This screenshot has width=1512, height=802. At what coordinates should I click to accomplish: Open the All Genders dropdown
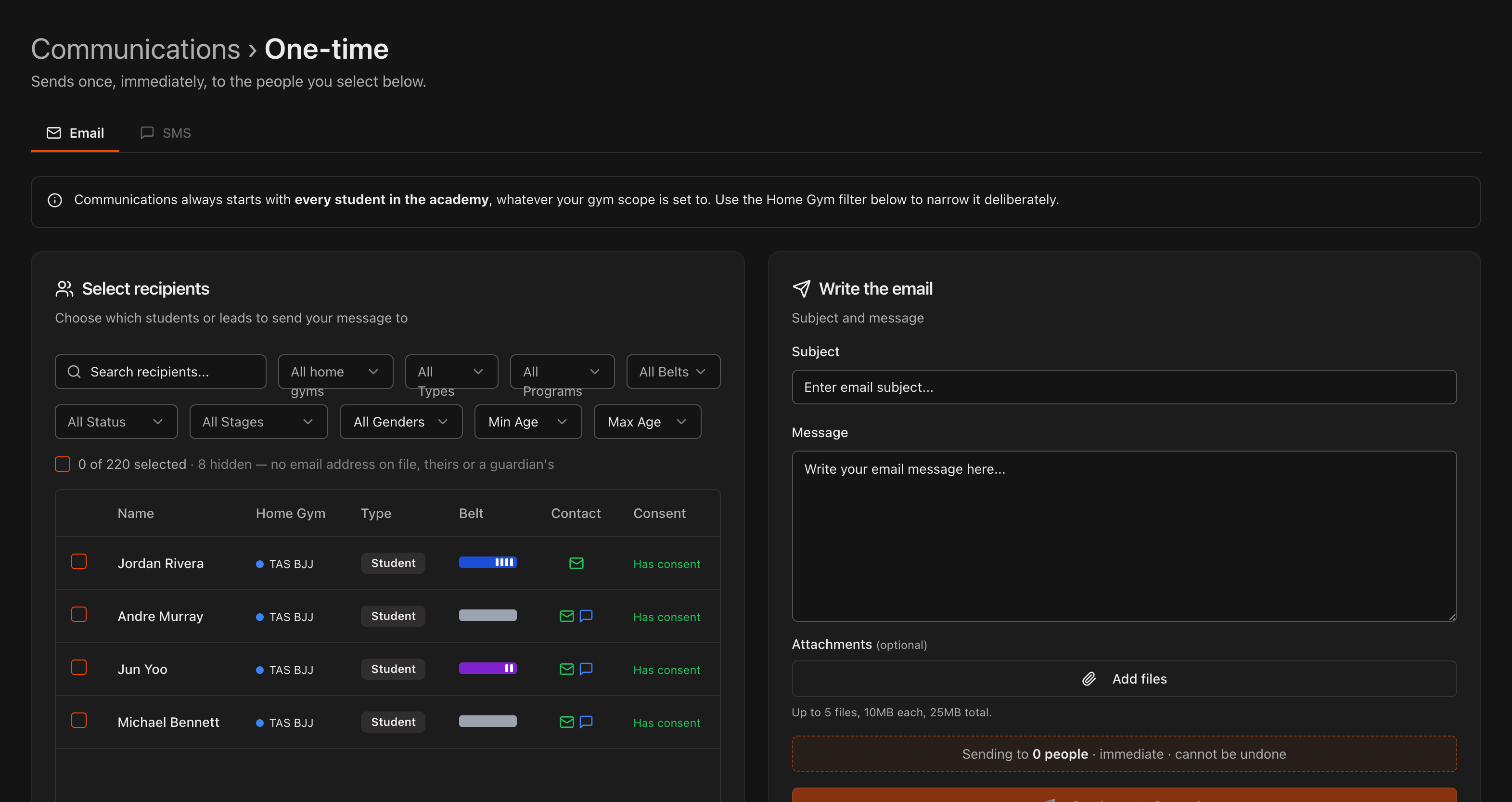click(401, 422)
